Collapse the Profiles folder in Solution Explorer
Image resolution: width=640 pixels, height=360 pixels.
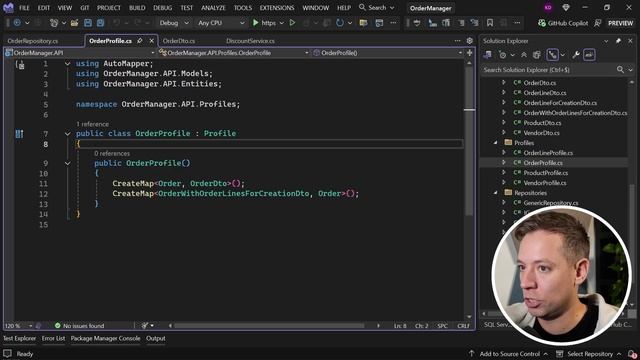[496, 143]
